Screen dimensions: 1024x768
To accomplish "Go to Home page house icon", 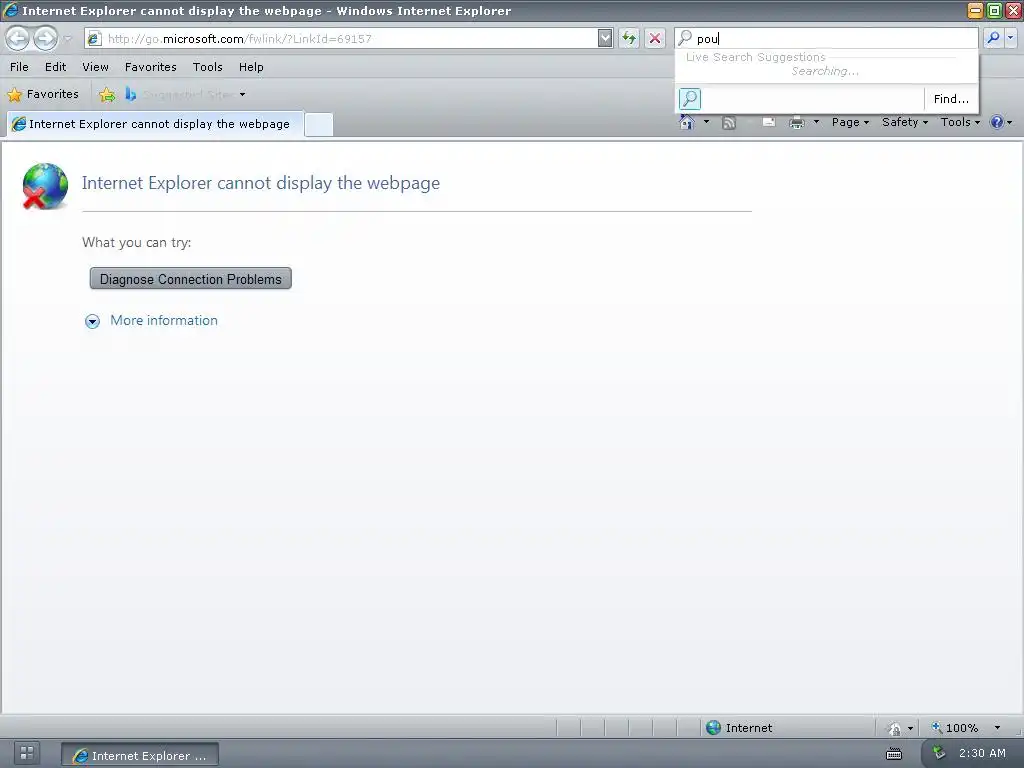I will 687,122.
